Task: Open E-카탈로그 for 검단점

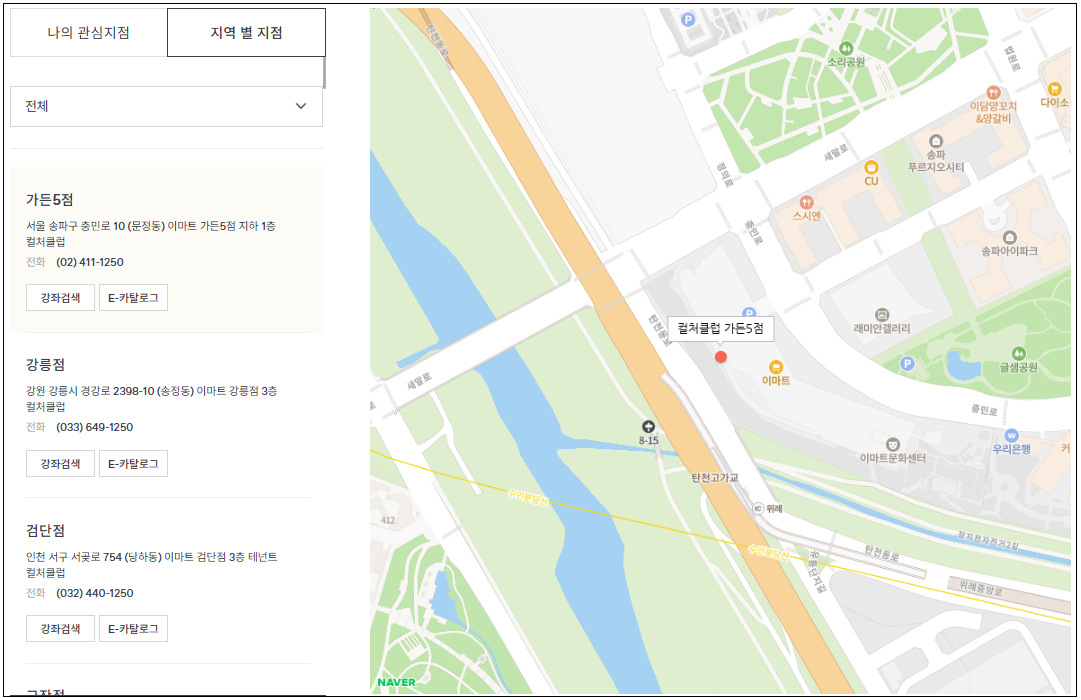Action: pyautogui.click(x=133, y=628)
